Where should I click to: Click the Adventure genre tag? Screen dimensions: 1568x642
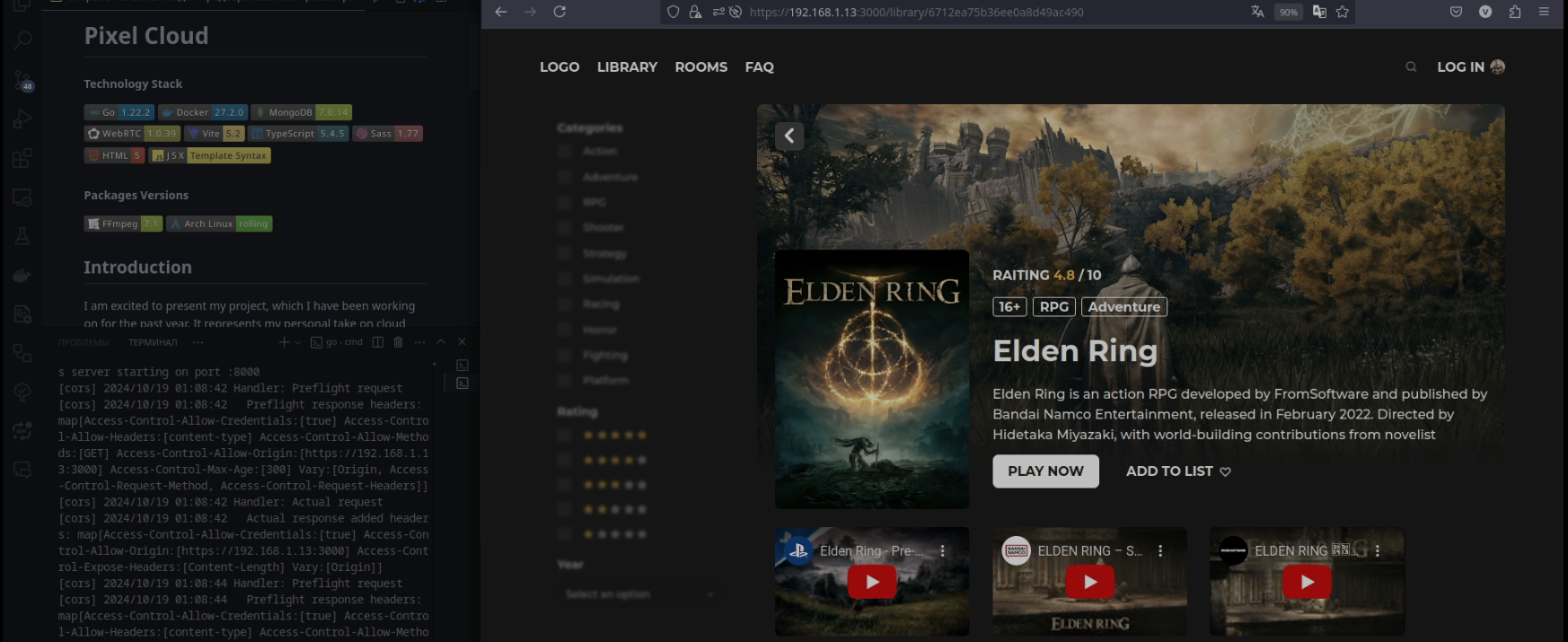click(1124, 307)
